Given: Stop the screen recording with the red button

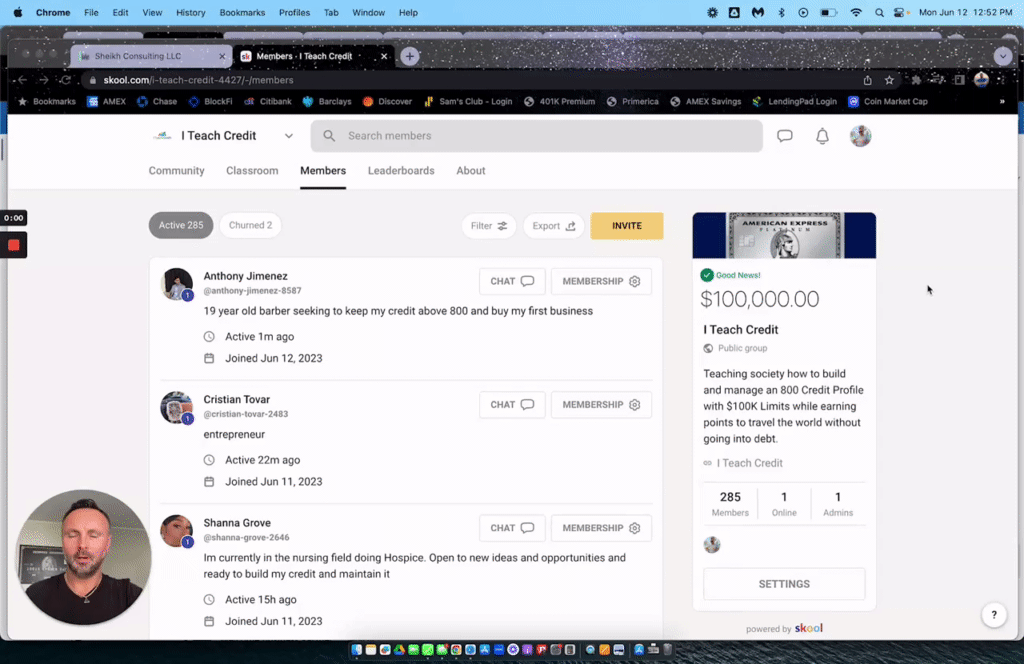Looking at the screenshot, I should click(11, 243).
